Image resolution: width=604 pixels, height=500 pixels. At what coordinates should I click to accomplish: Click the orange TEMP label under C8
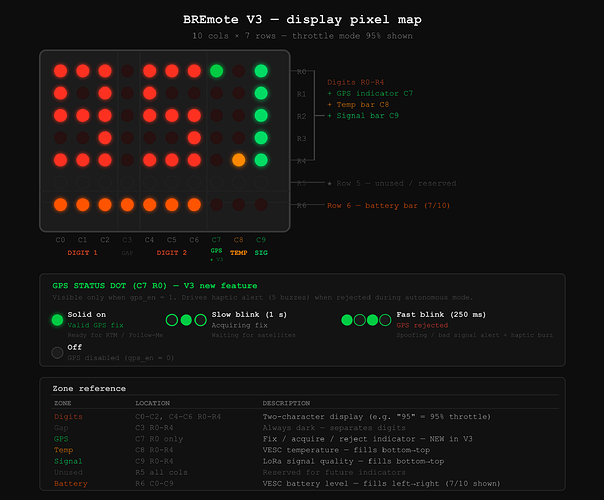click(238, 253)
